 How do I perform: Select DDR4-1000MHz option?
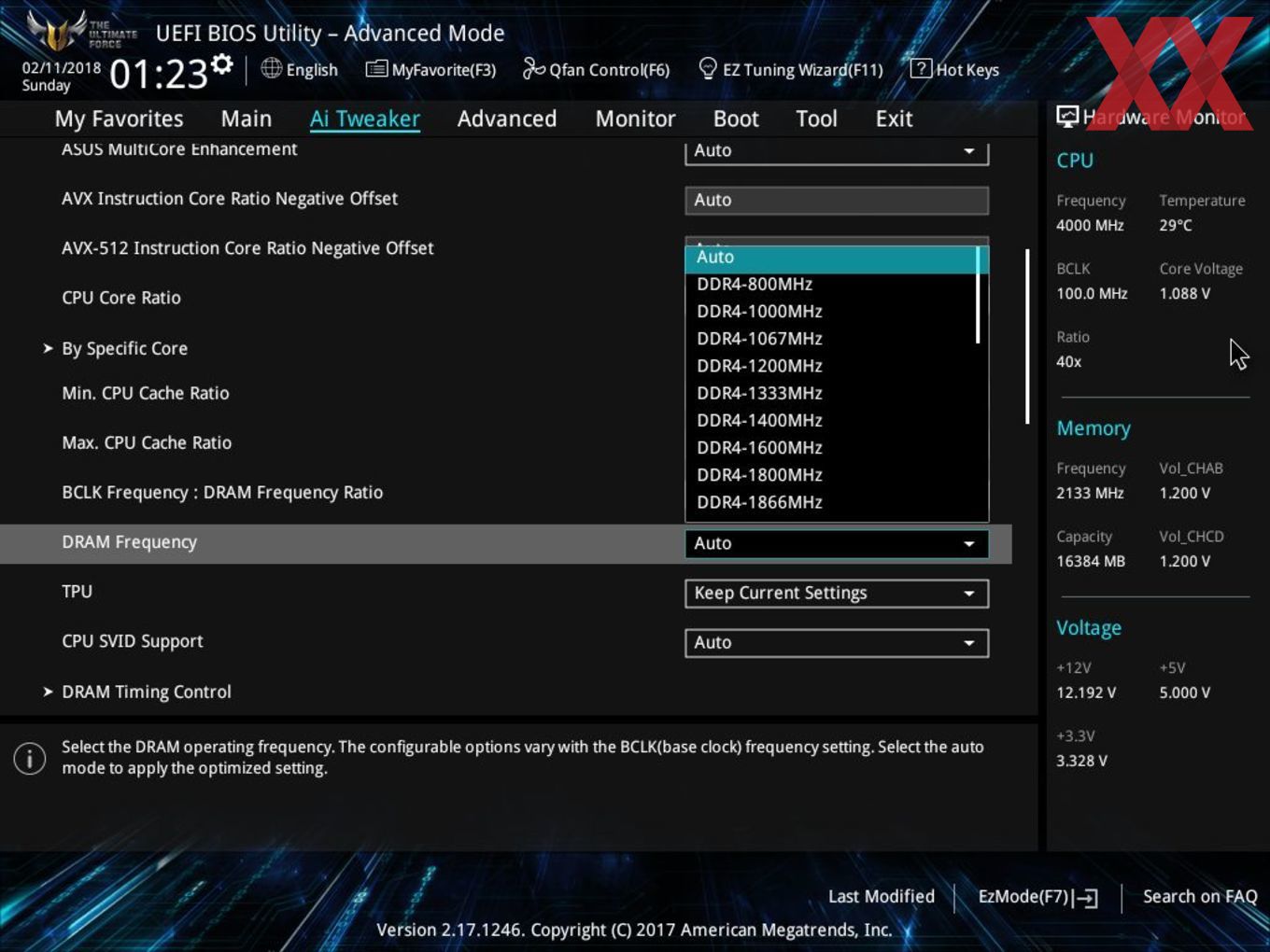830,311
